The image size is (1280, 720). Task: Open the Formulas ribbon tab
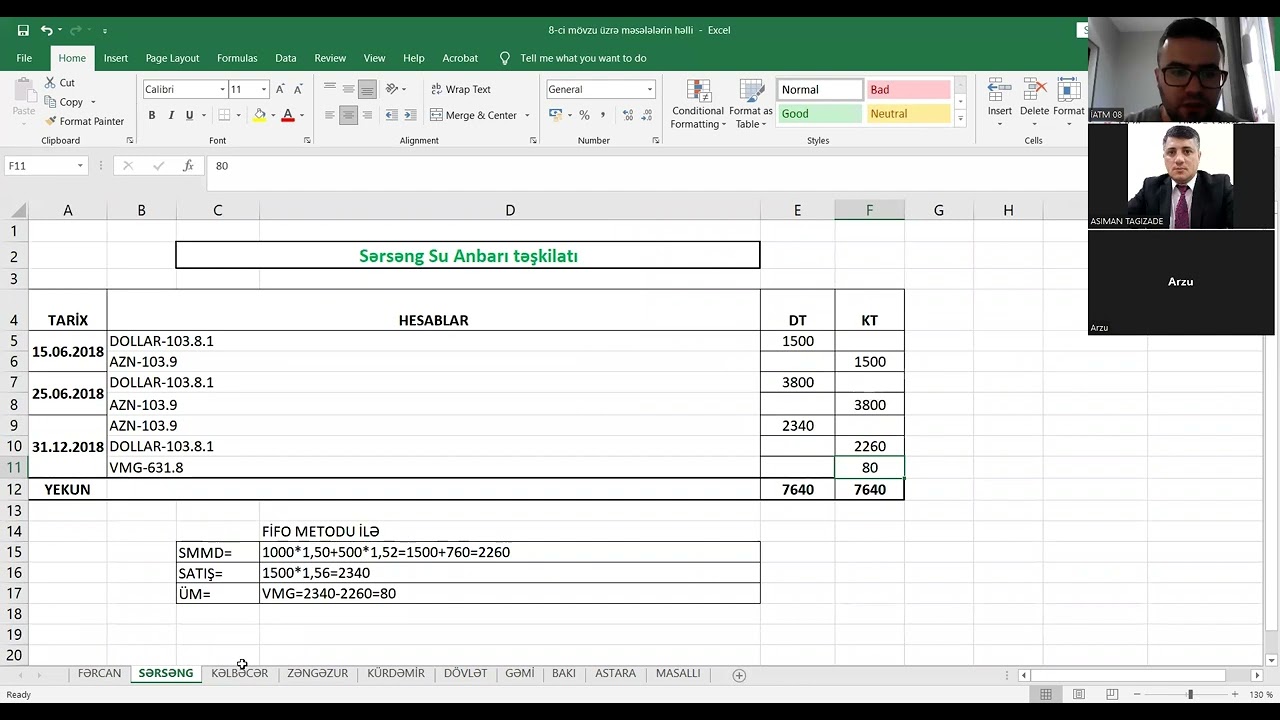coord(237,58)
